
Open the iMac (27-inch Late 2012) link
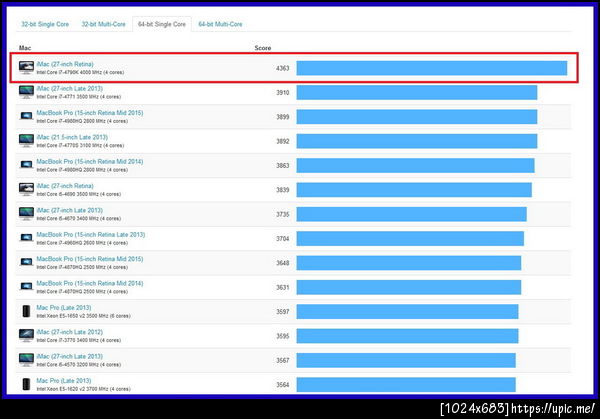point(70,332)
